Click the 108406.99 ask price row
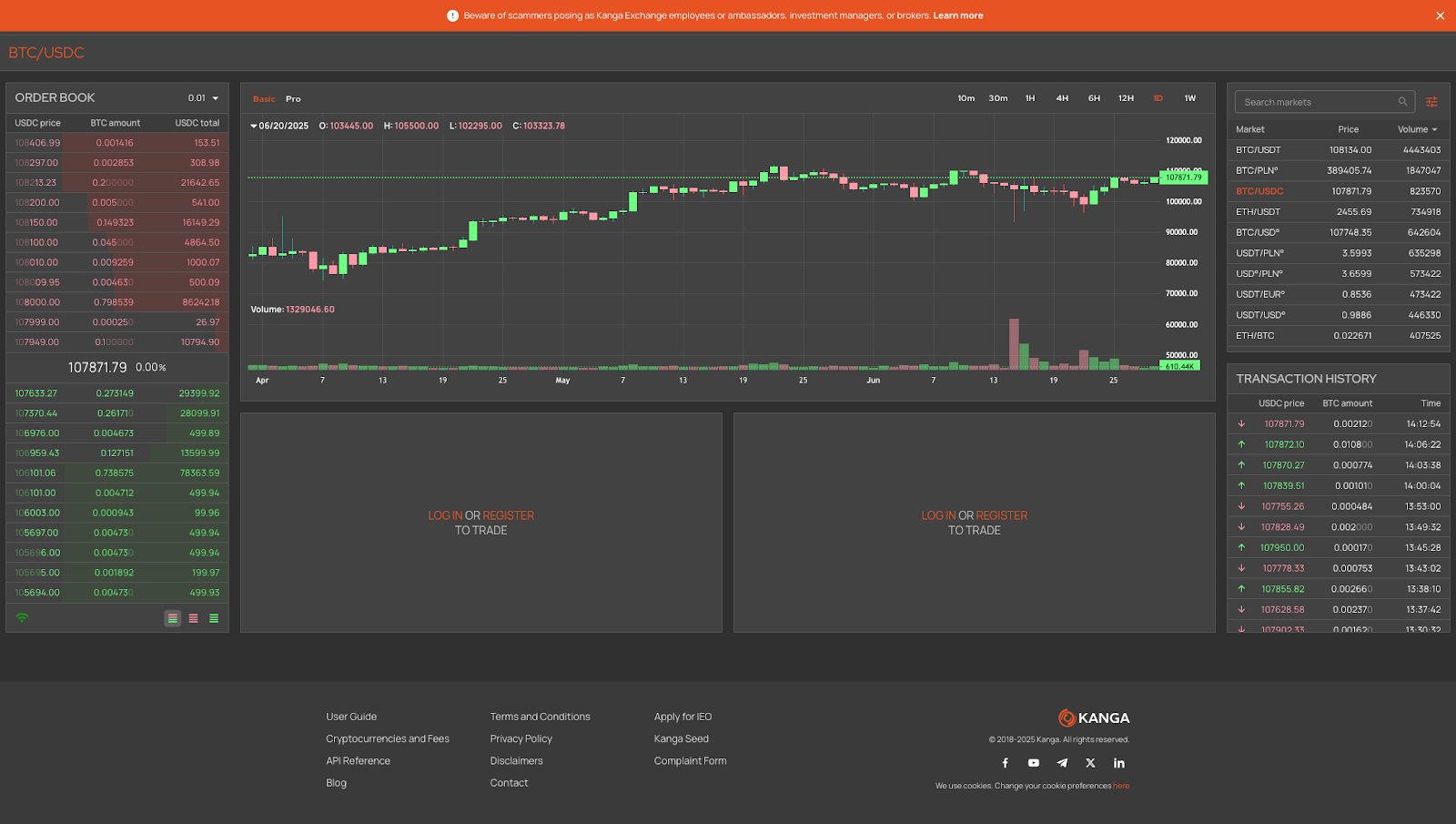Screen dimensions: 1456x824 click(x=117, y=143)
